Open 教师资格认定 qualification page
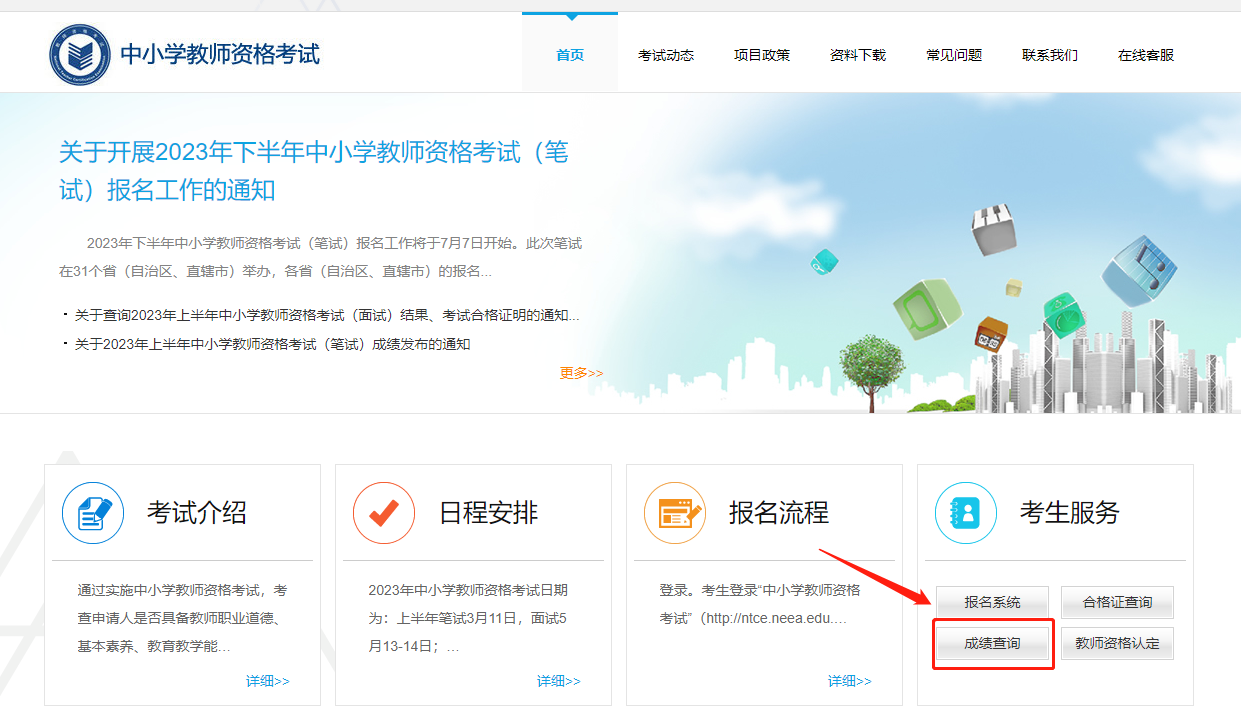This screenshot has width=1241, height=706. 1117,643
